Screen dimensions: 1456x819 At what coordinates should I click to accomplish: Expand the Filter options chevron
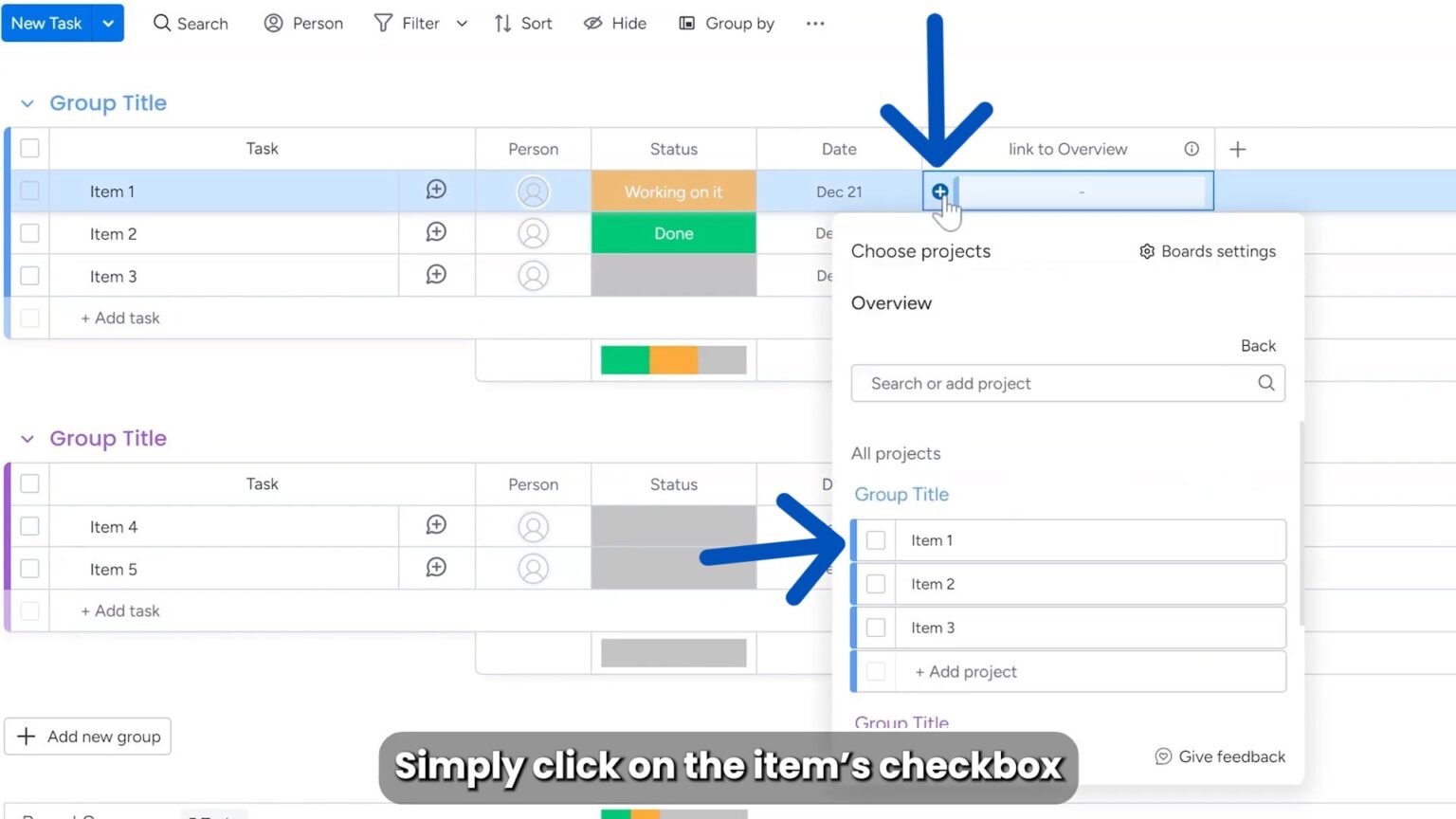(x=462, y=24)
